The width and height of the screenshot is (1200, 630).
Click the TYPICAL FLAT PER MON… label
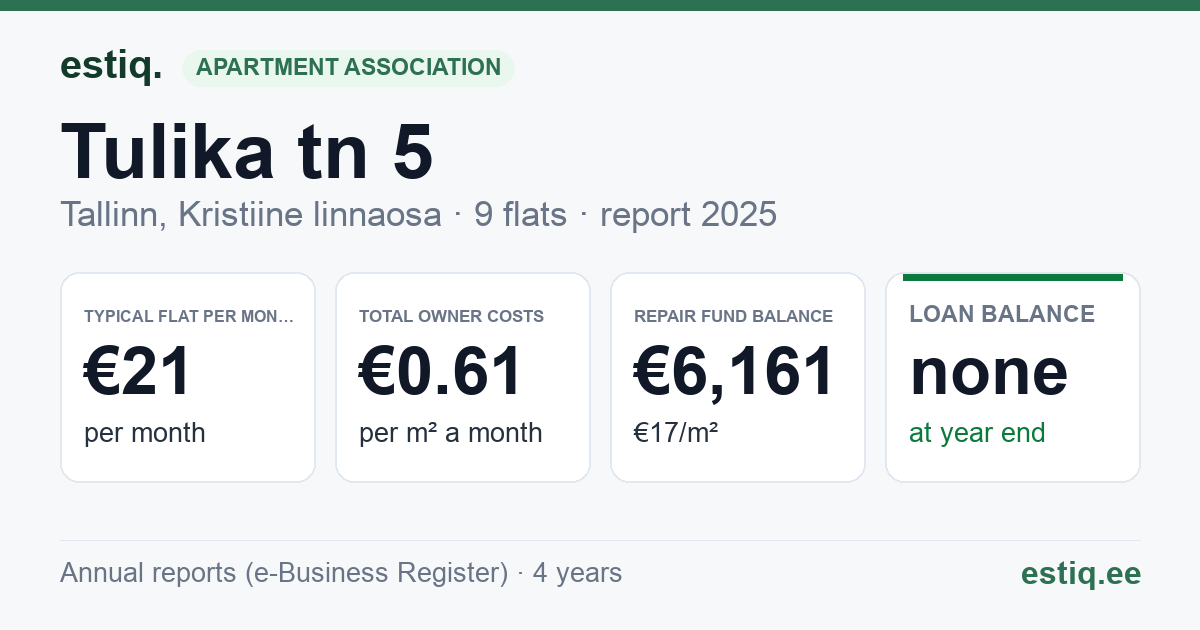coord(189,316)
